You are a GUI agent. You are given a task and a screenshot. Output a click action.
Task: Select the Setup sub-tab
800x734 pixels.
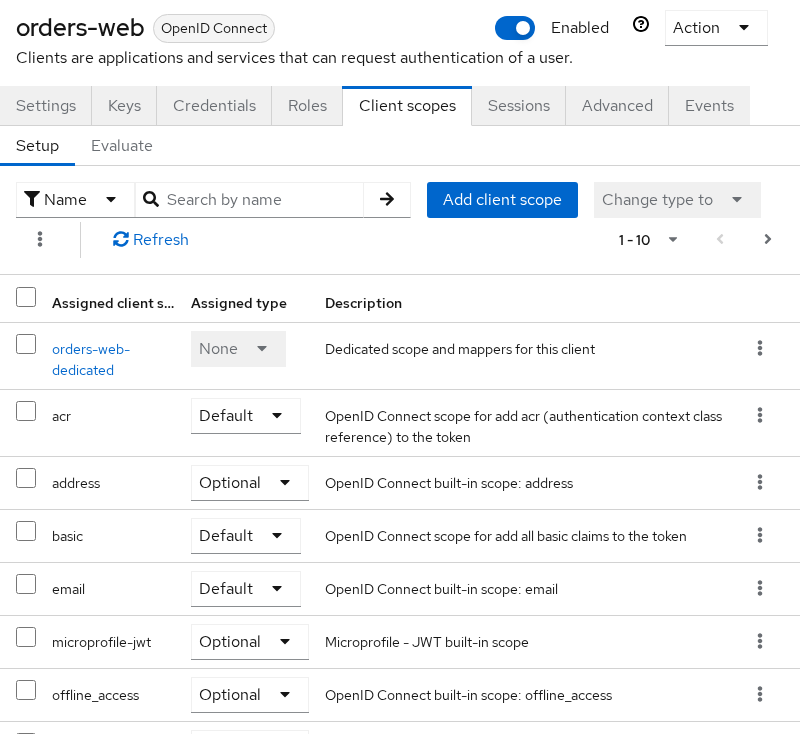pos(37,146)
